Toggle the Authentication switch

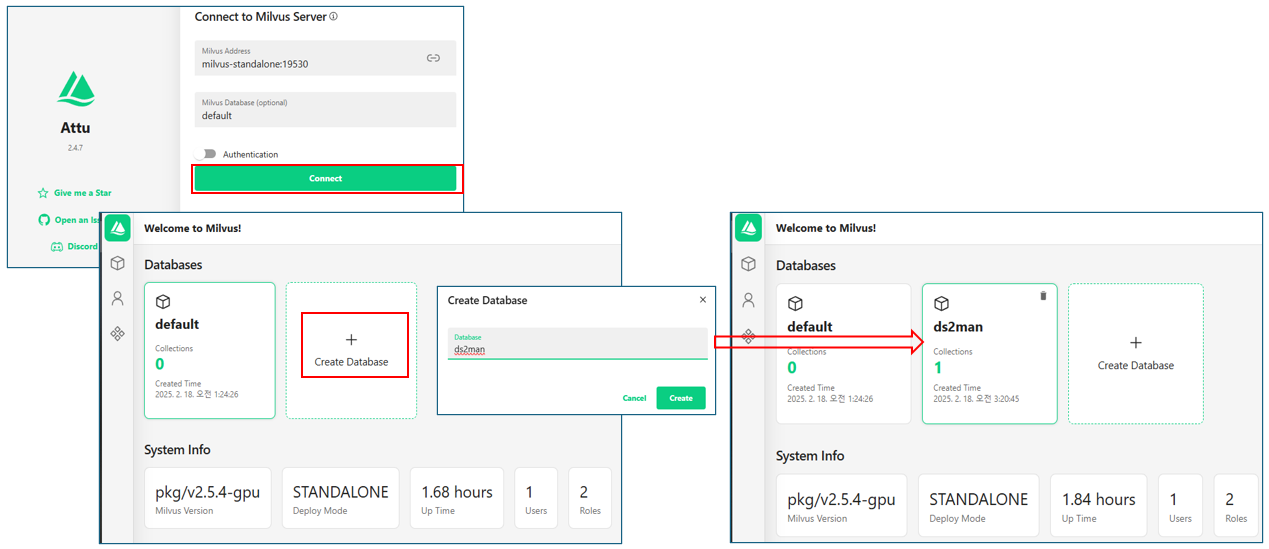click(210, 154)
